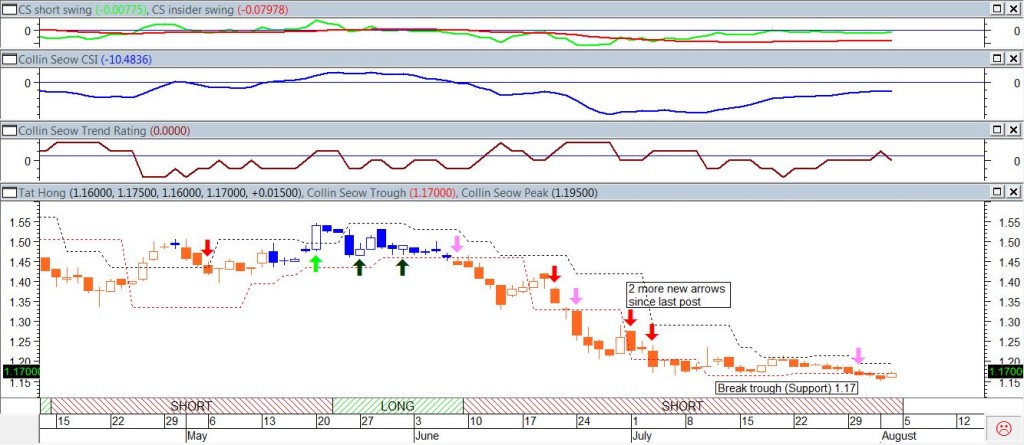1024x445 pixels.
Task: Click the '10' date label on the axis
Action: [x=476, y=421]
